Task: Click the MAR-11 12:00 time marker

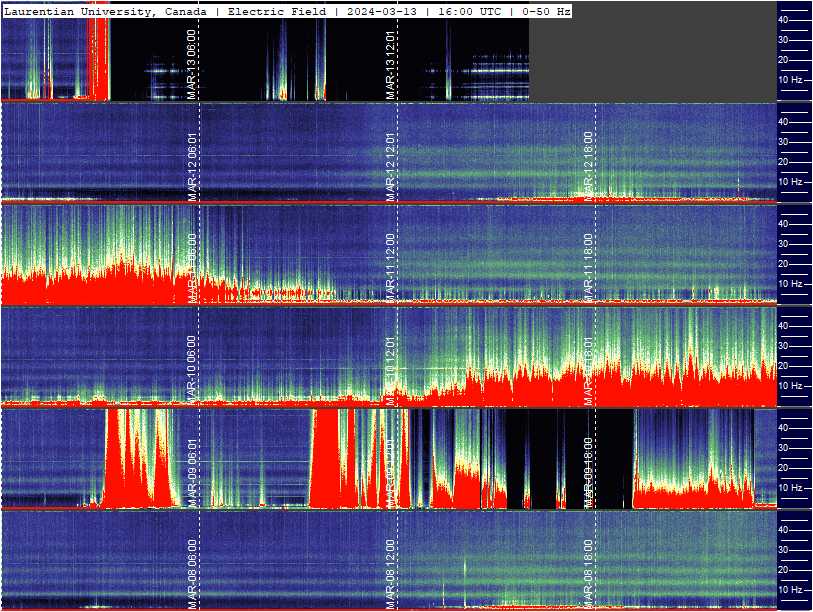Action: (390, 268)
